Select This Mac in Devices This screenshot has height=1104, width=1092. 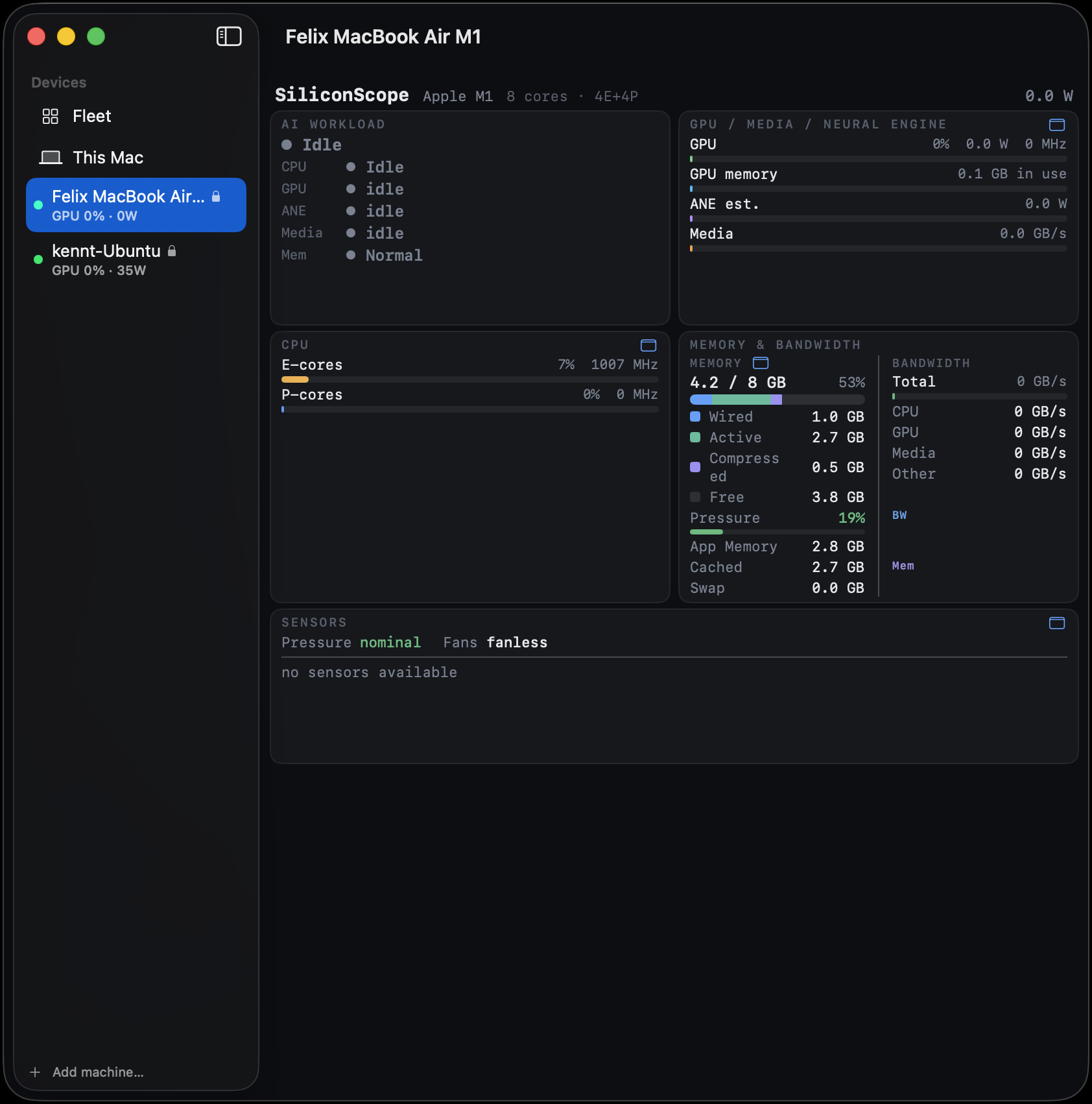(x=136, y=158)
